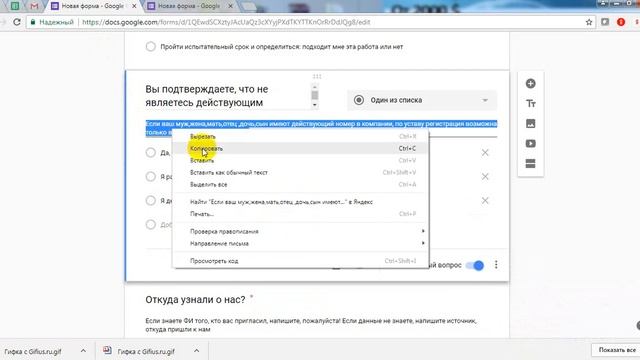Image resolution: width=640 pixels, height=360 pixels.
Task: Select the radio button for the option "Я р"
Action: tap(151, 177)
